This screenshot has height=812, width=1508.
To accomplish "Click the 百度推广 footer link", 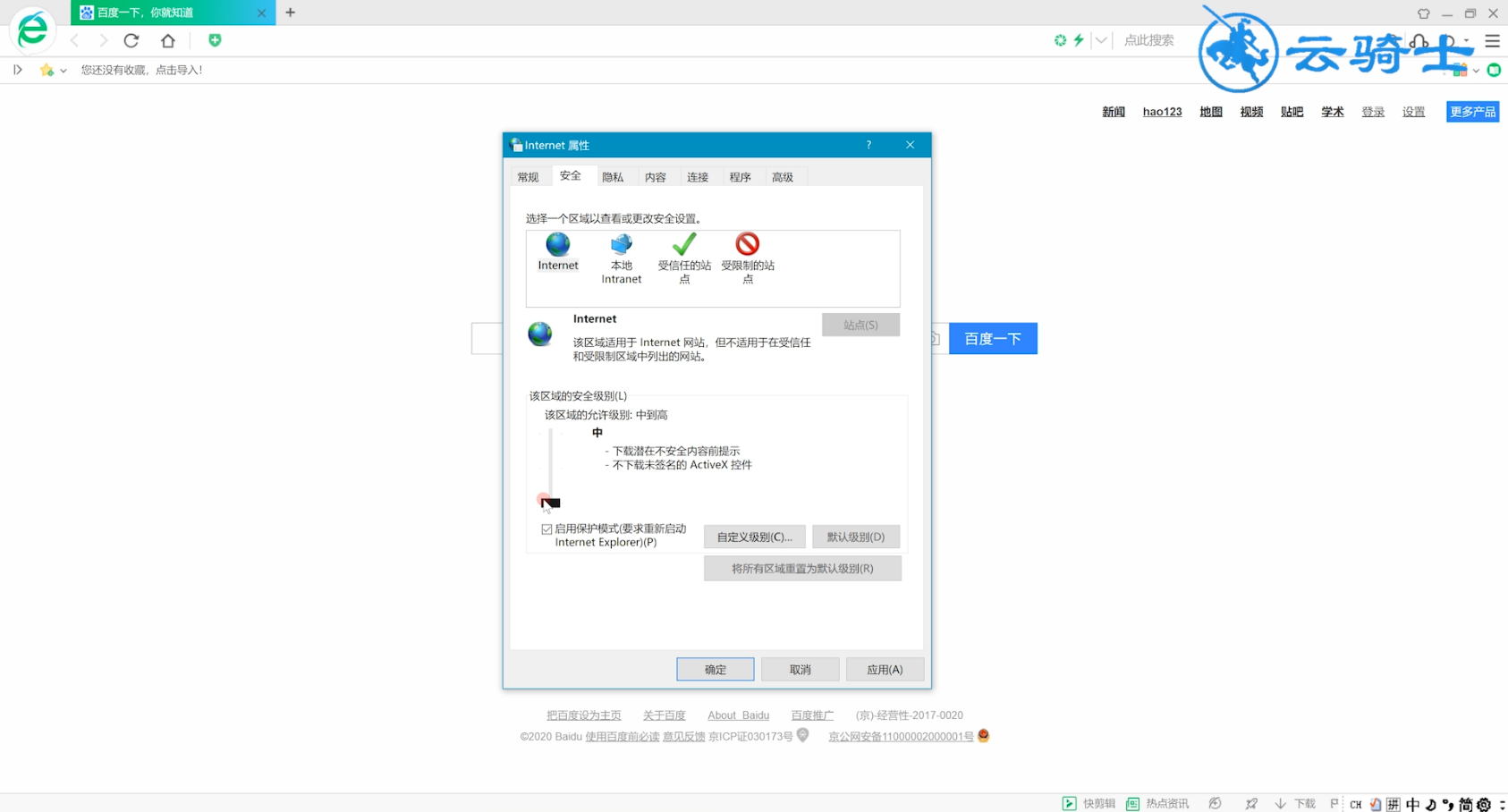I will [812, 715].
